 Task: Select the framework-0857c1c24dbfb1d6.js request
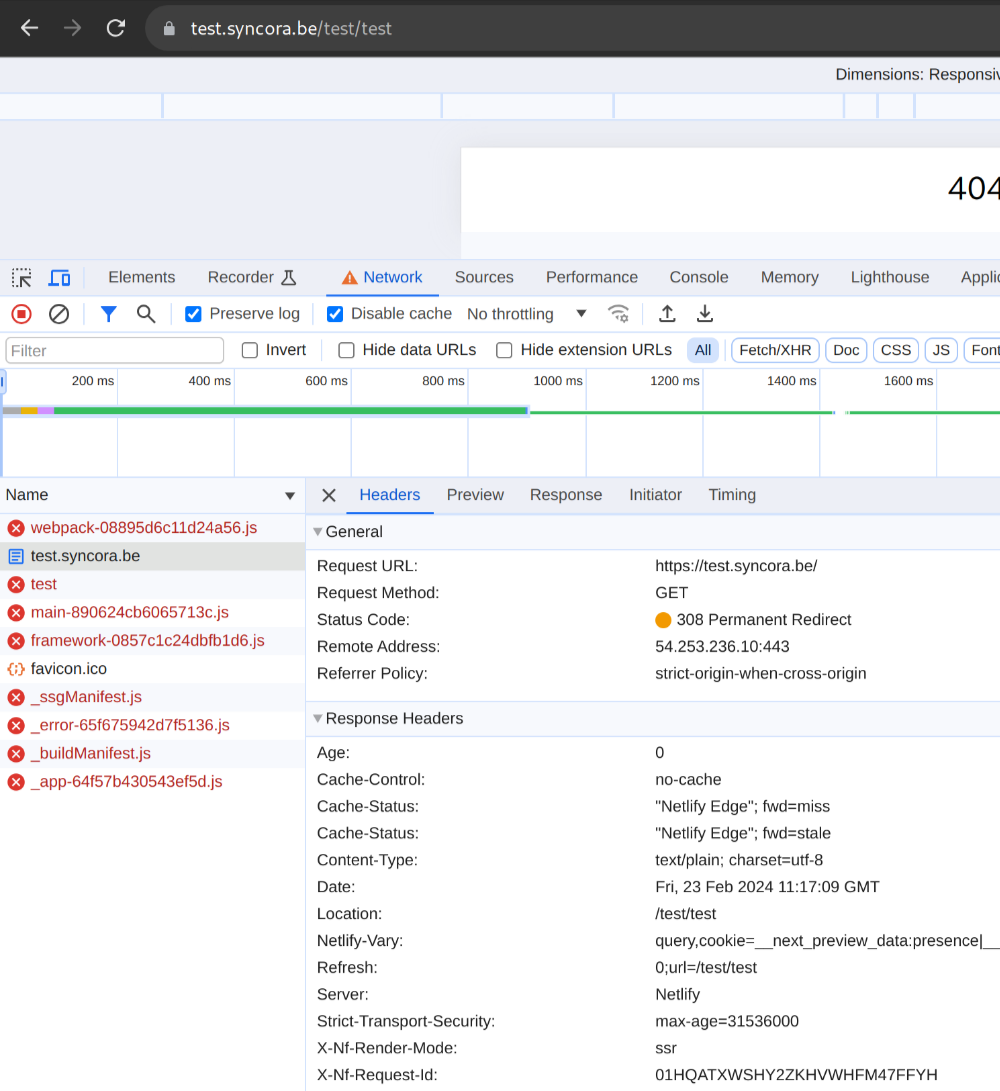[152, 642]
